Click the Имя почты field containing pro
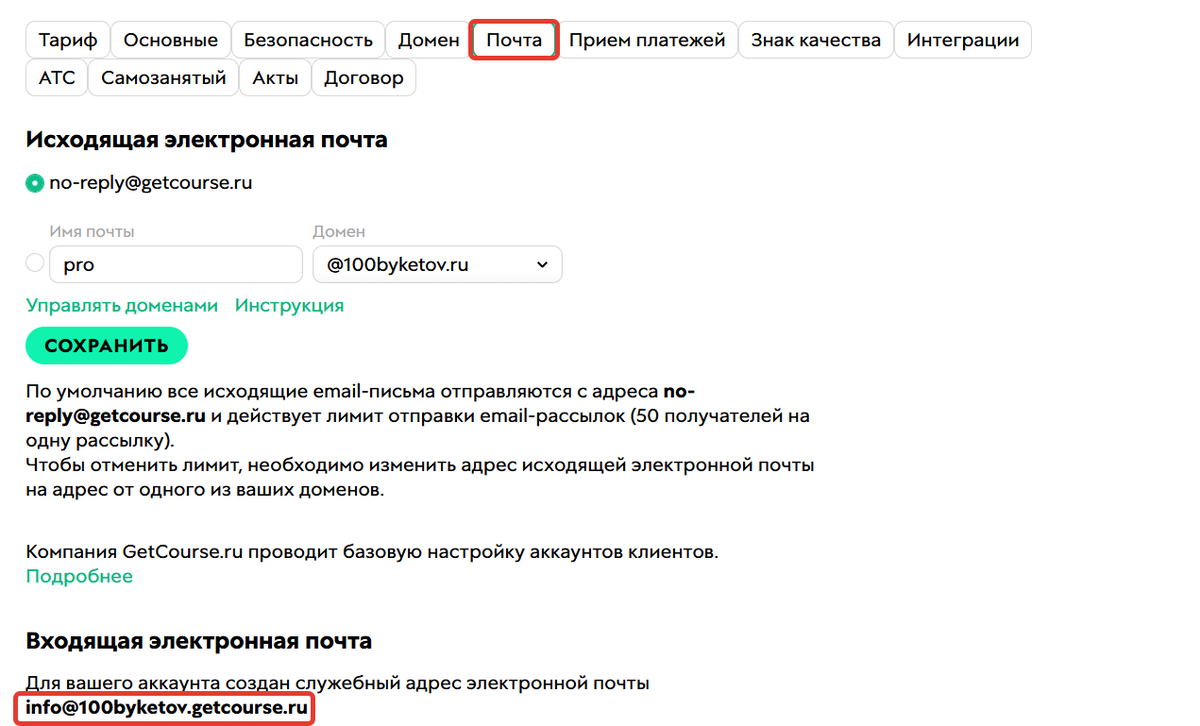Viewport: 1200px width, 726px height. 175,265
